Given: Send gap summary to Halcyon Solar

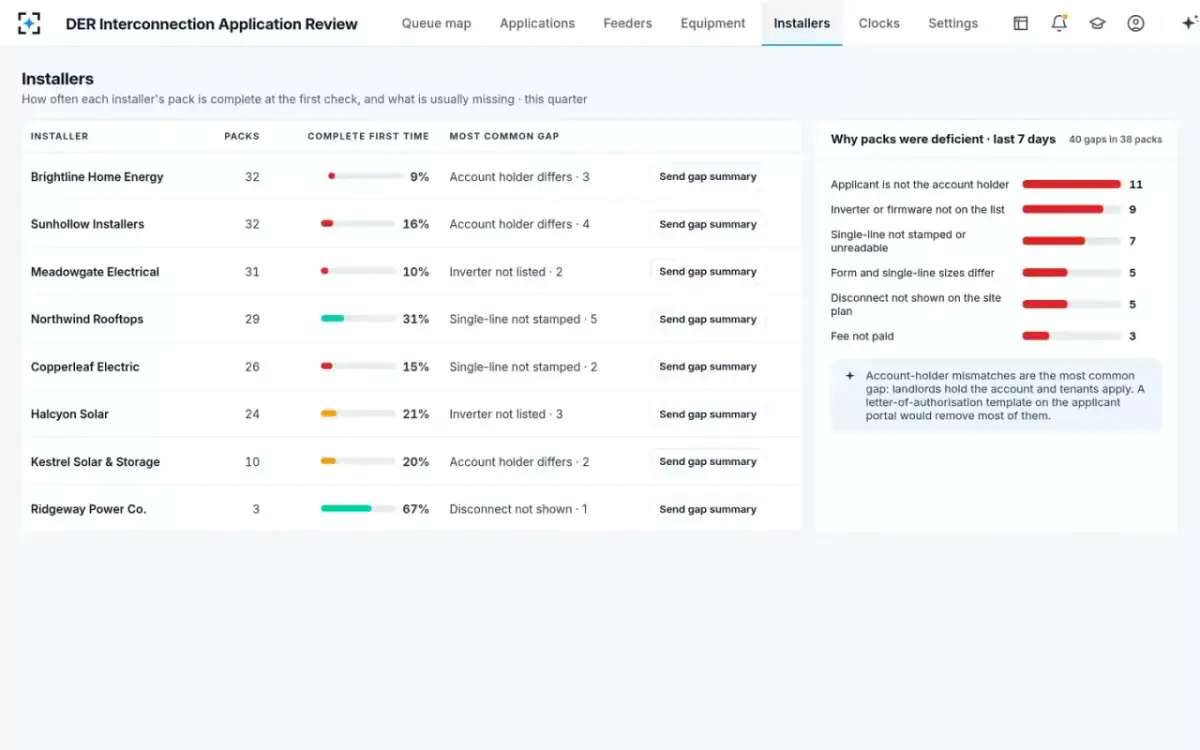Looking at the screenshot, I should tap(707, 414).
